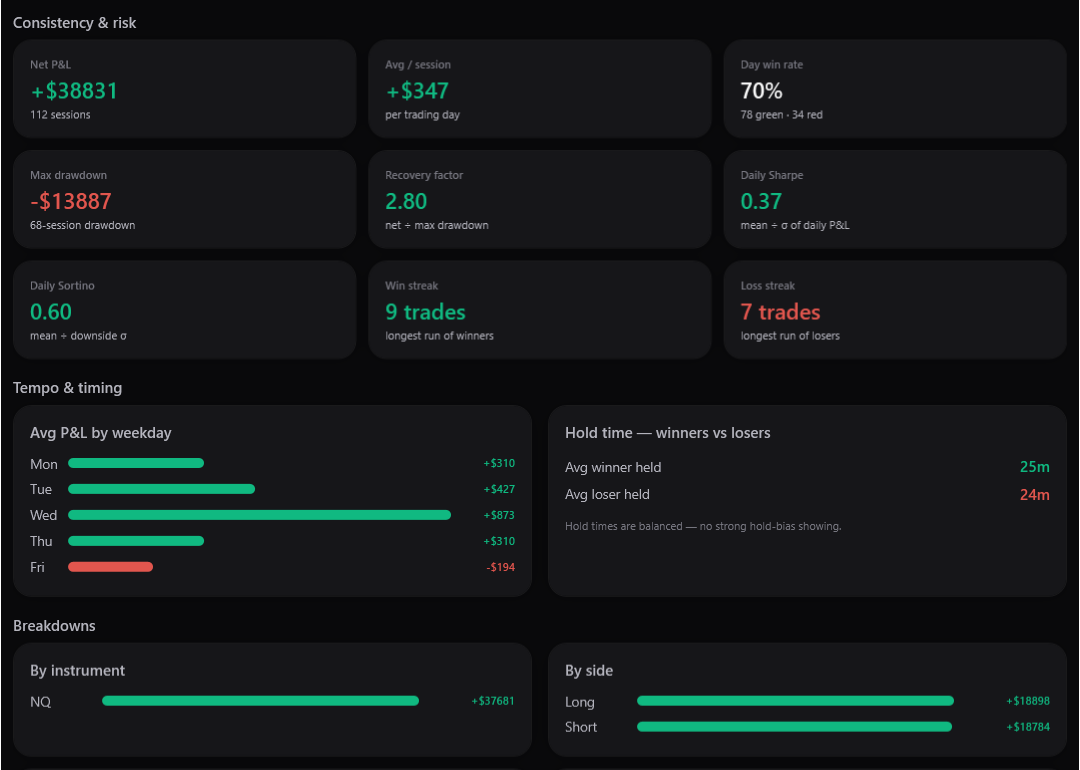Select the Fri value -$194
The height and width of the screenshot is (770, 1080).
(501, 568)
